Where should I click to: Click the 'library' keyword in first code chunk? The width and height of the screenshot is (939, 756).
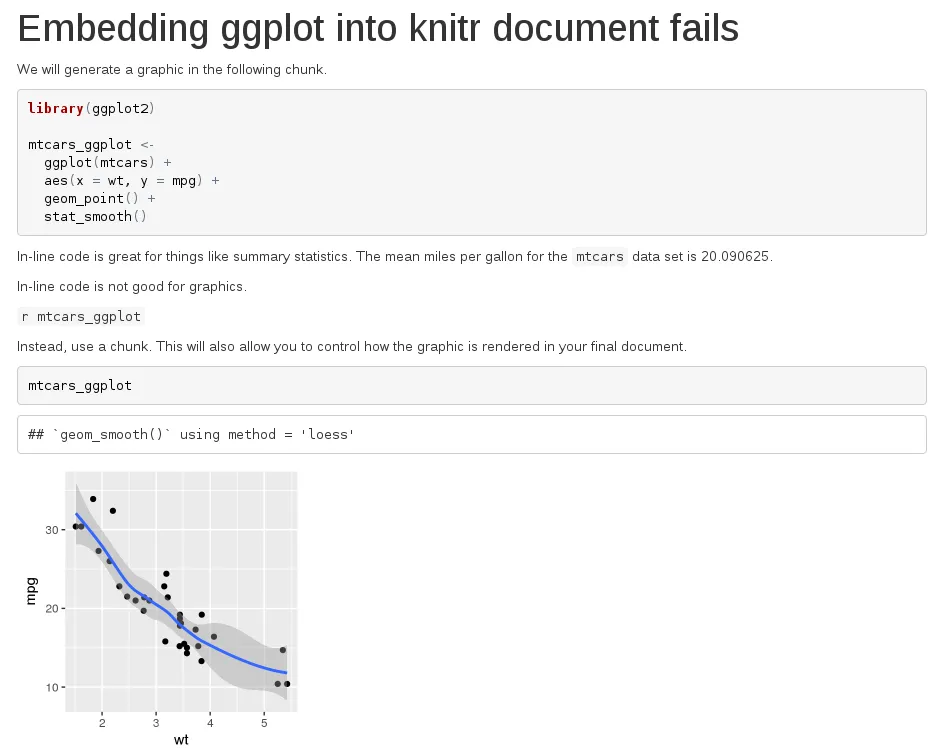pyautogui.click(x=56, y=108)
